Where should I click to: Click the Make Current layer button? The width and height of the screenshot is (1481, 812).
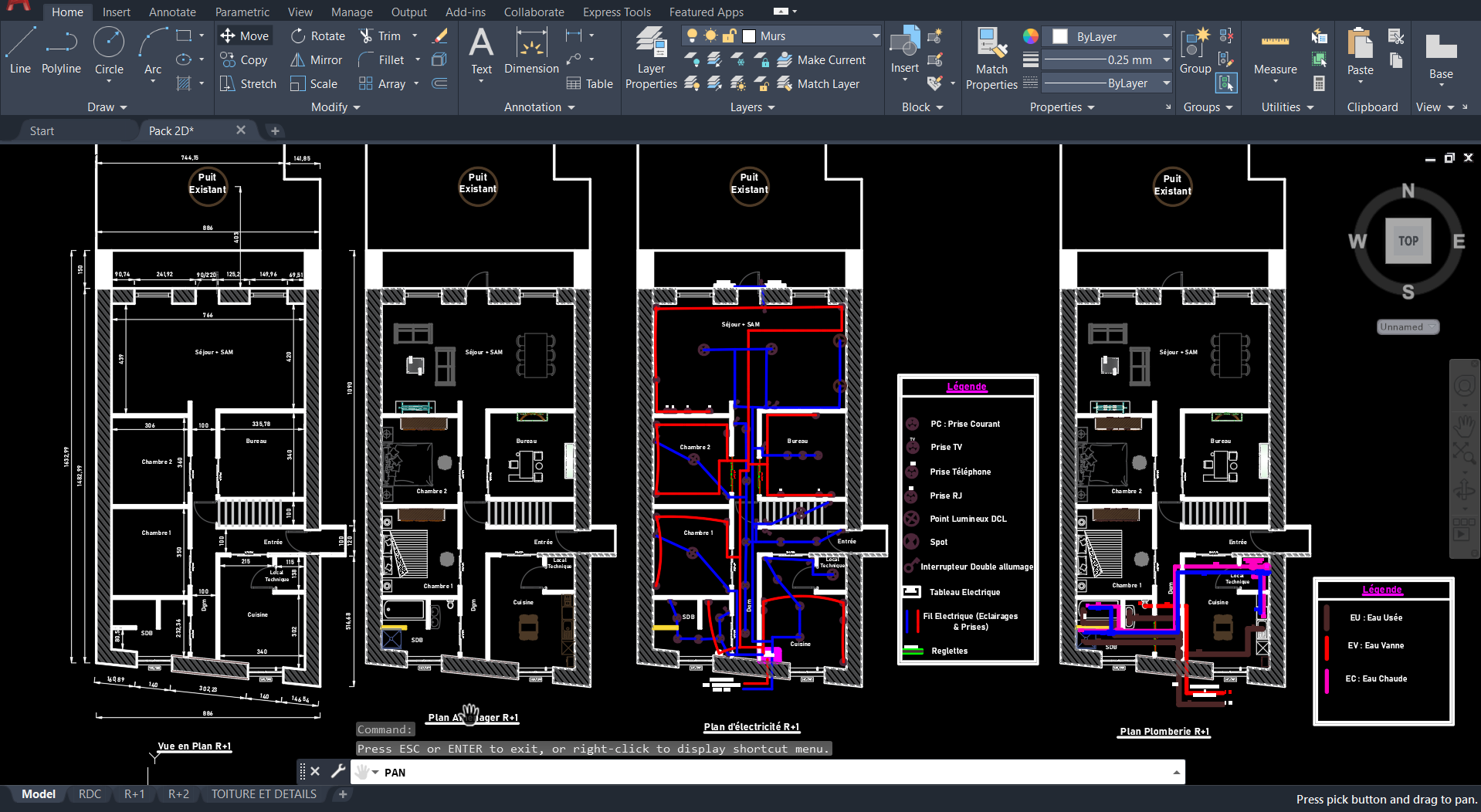[822, 60]
